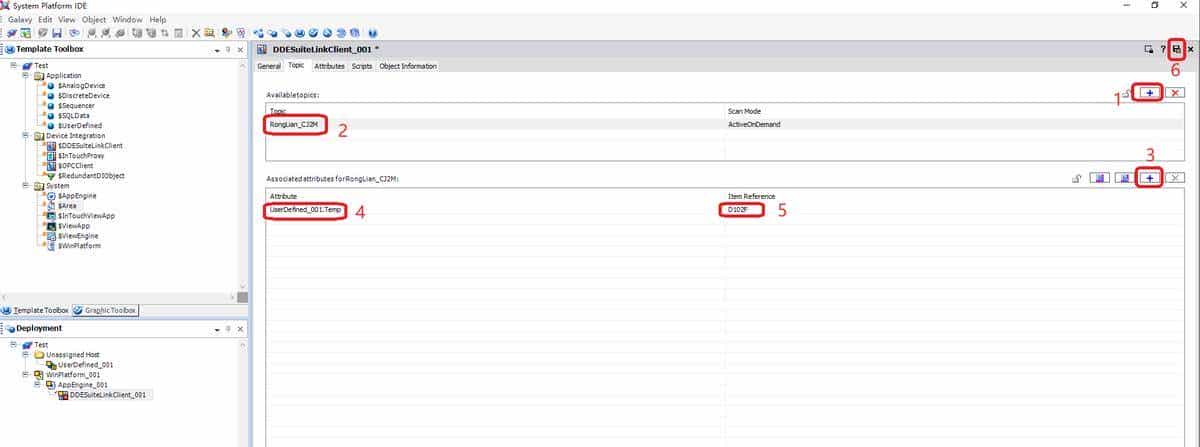Viewport: 1200px width, 447px height.
Task: Select $ViewEngine in the Template Toolbox
Action: pyautogui.click(x=79, y=235)
